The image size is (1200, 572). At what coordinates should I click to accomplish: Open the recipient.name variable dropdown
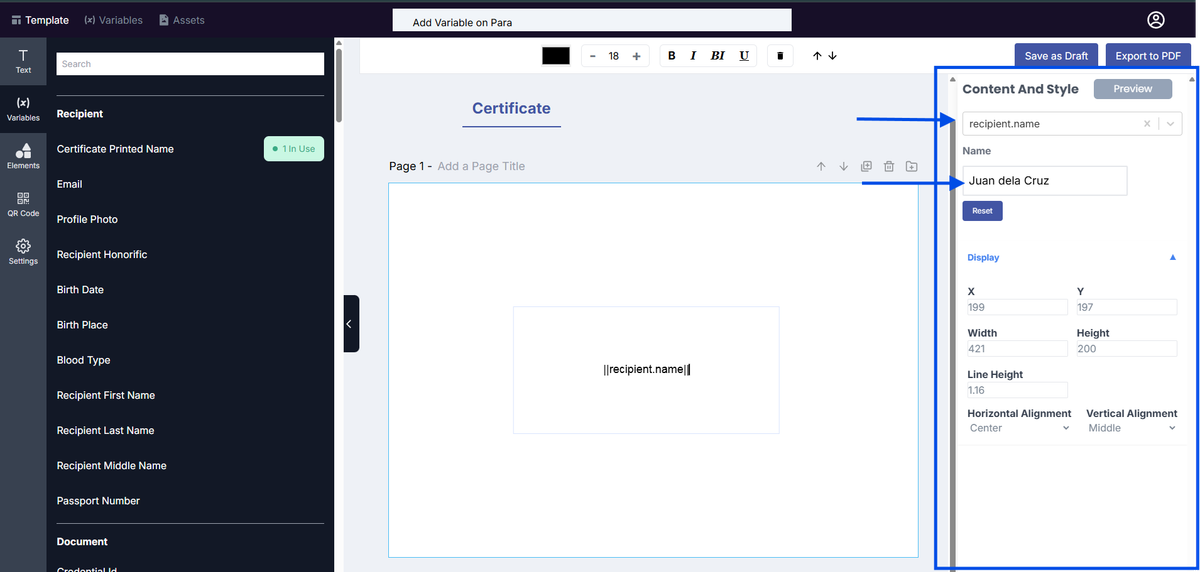tap(1171, 124)
